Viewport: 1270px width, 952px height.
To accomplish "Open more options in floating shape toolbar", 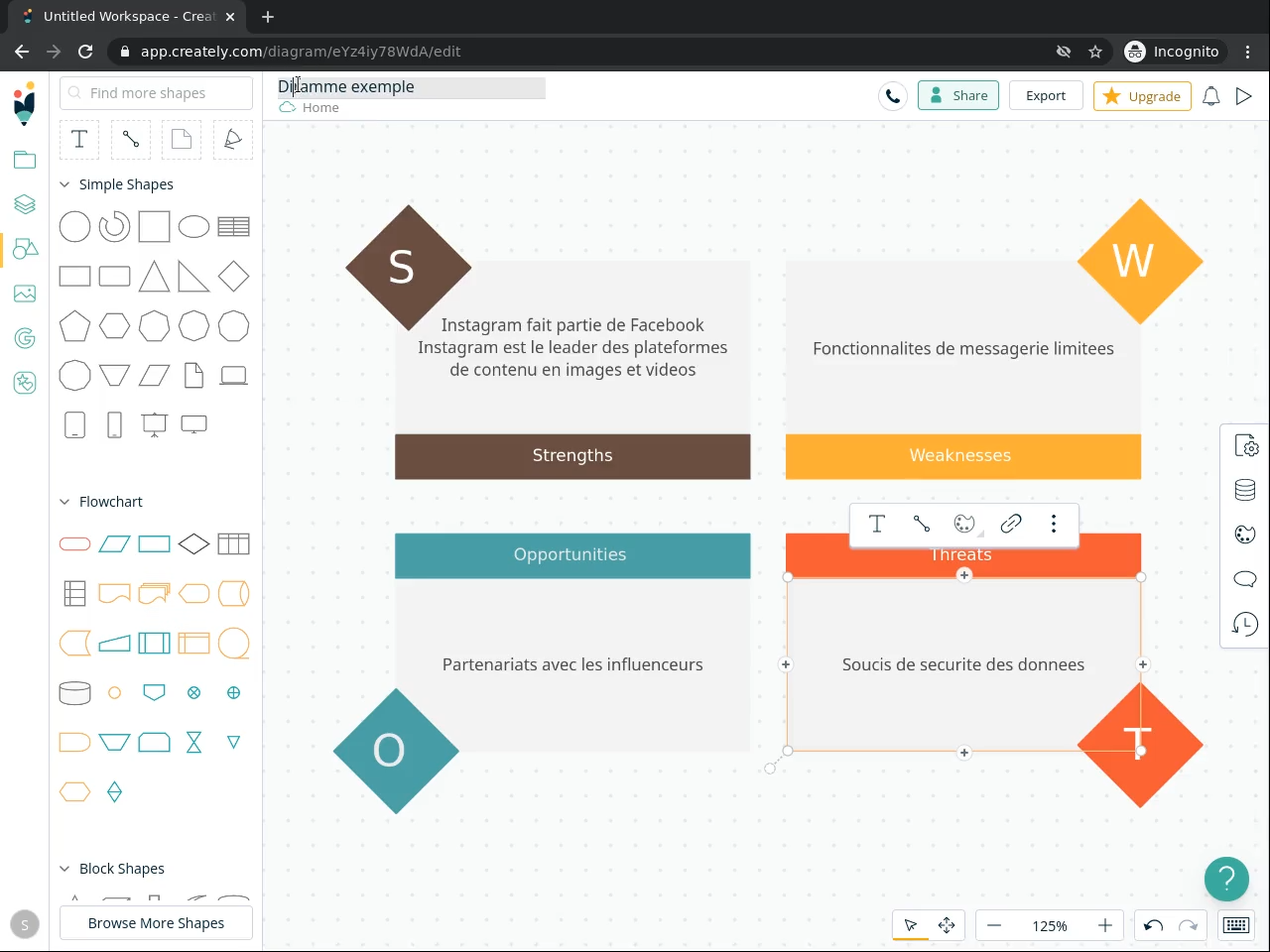I will click(x=1054, y=524).
